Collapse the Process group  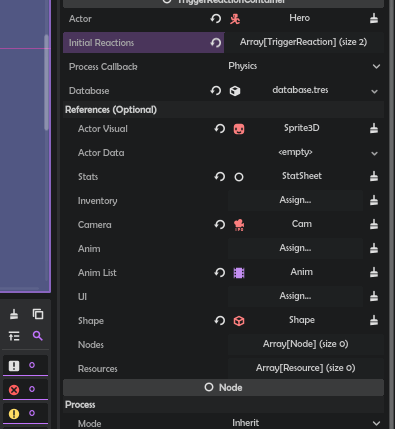[x=223, y=405]
